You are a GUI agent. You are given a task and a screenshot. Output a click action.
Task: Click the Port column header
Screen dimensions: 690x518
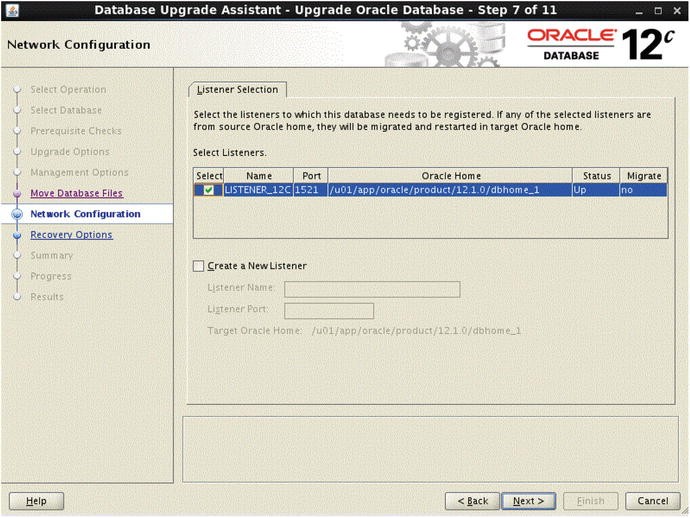tap(311, 176)
